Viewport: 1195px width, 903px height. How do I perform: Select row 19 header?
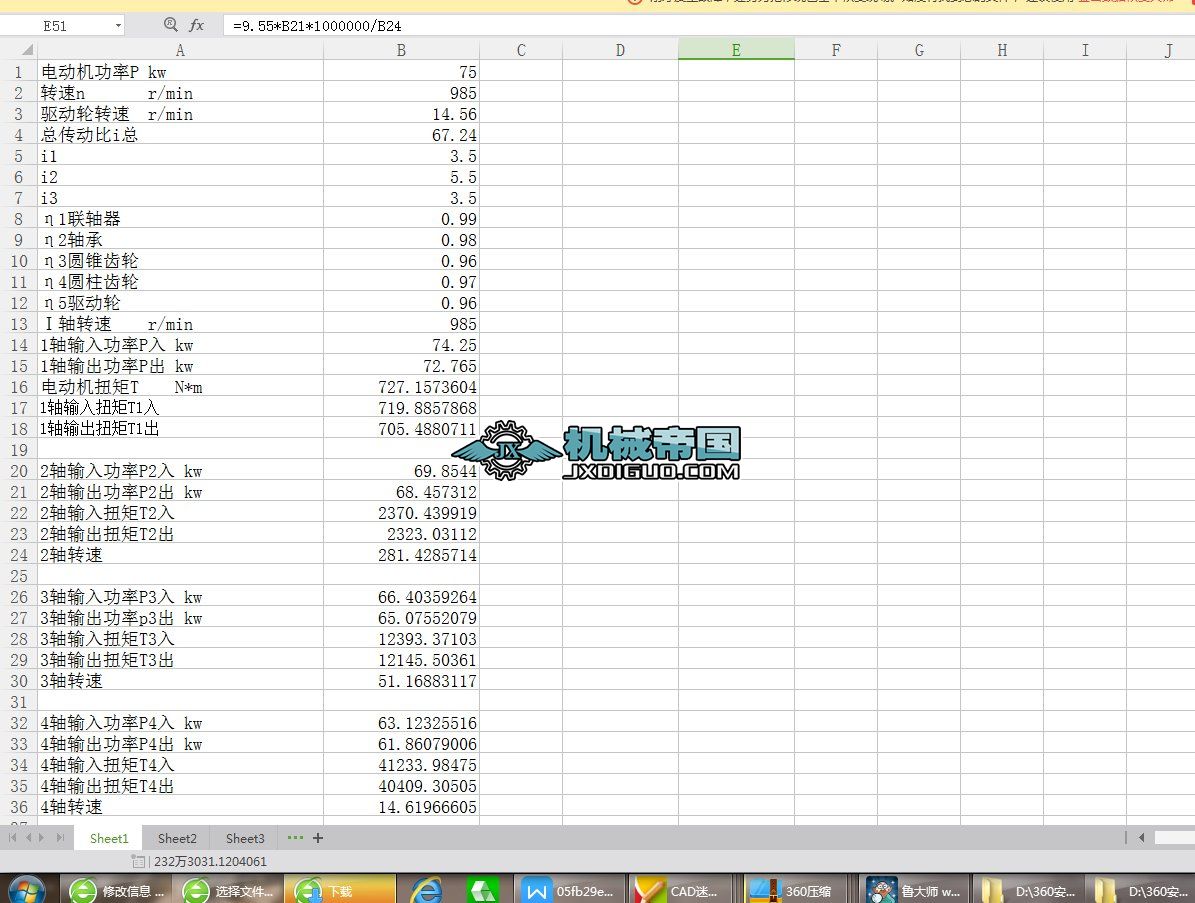point(19,450)
